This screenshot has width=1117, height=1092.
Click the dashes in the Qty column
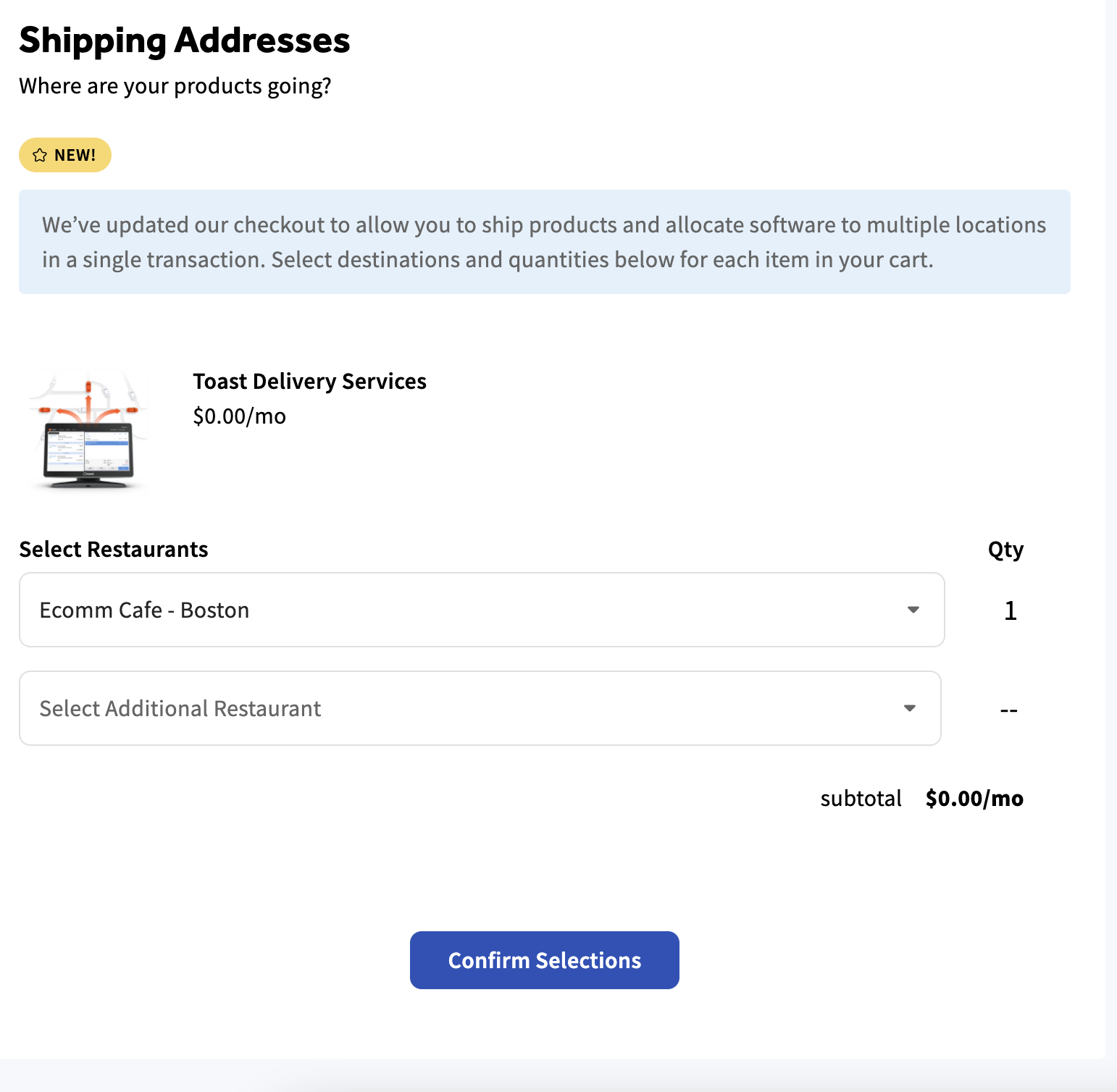(1008, 710)
